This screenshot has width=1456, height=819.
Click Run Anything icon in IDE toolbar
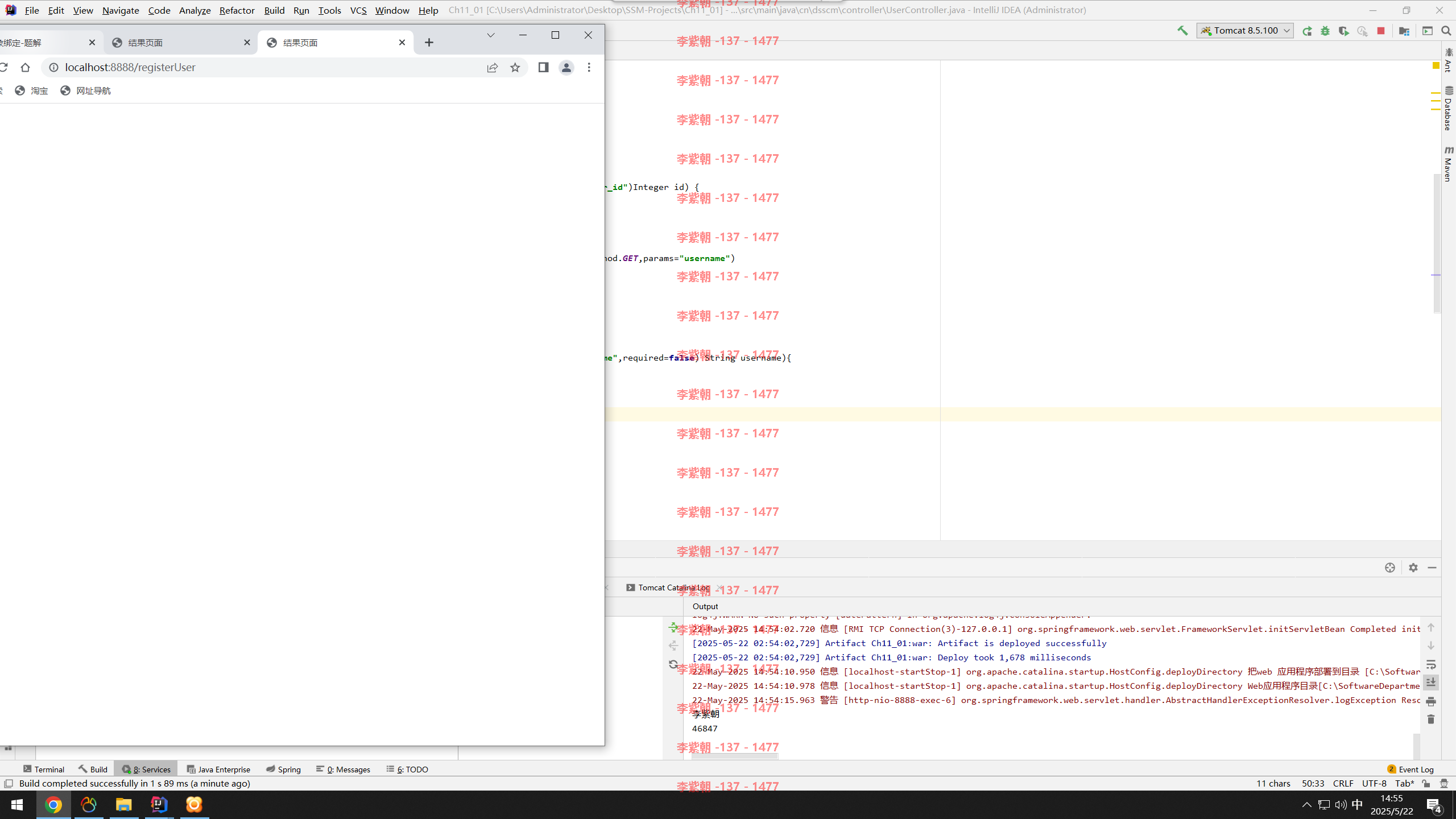1428,31
